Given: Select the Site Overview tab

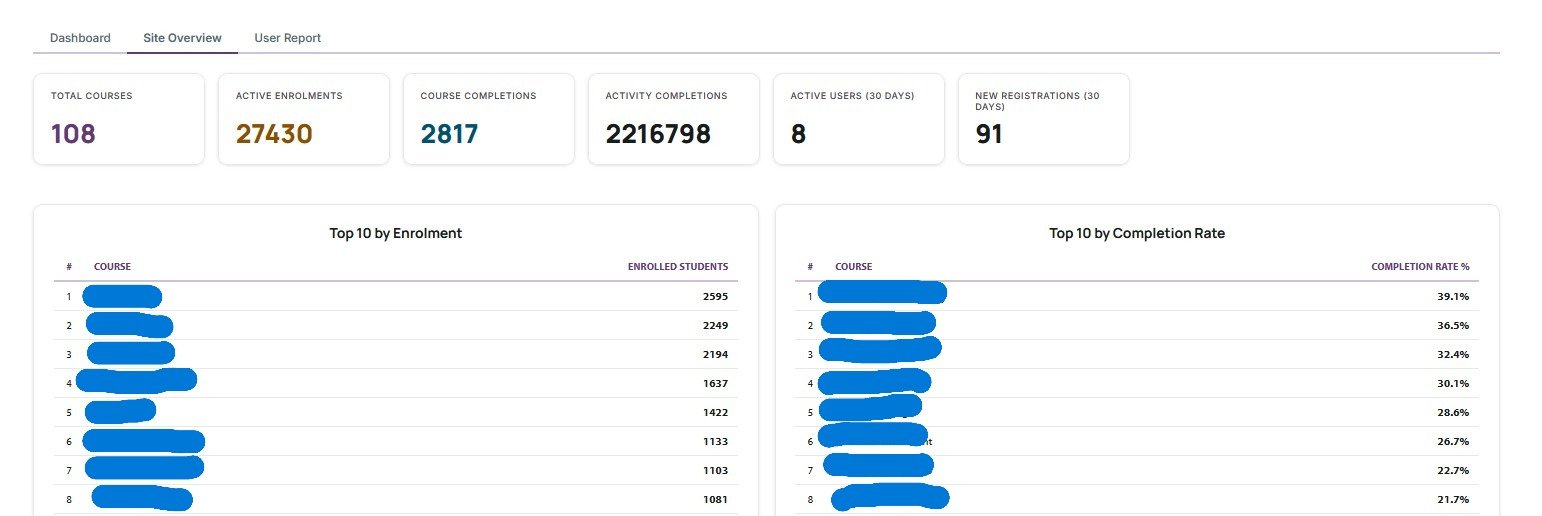Looking at the screenshot, I should click(x=182, y=38).
